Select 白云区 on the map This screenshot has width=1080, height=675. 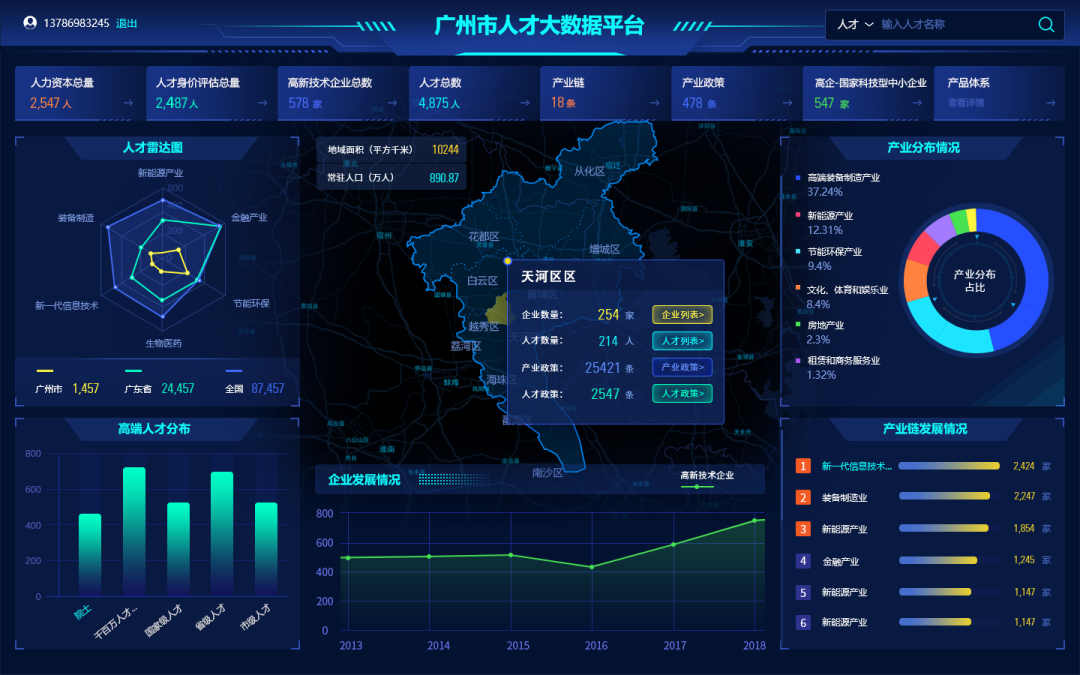point(482,280)
